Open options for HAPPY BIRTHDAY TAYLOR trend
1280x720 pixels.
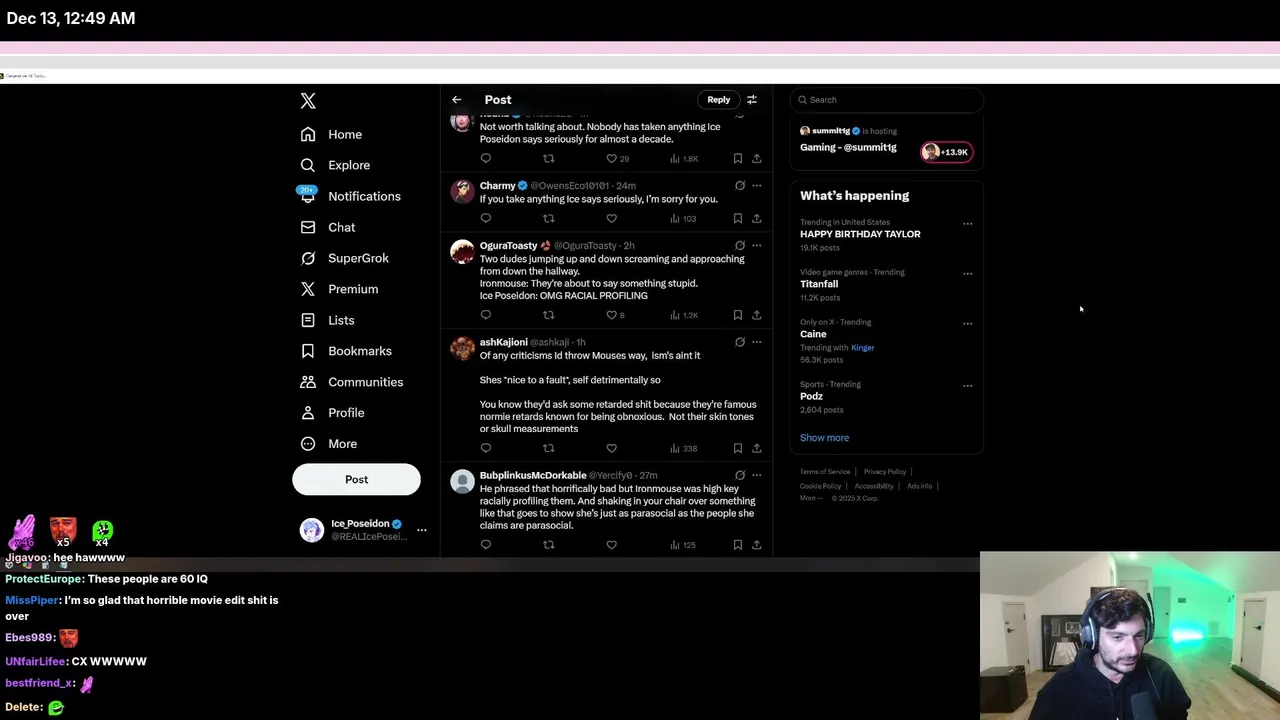tap(967, 224)
